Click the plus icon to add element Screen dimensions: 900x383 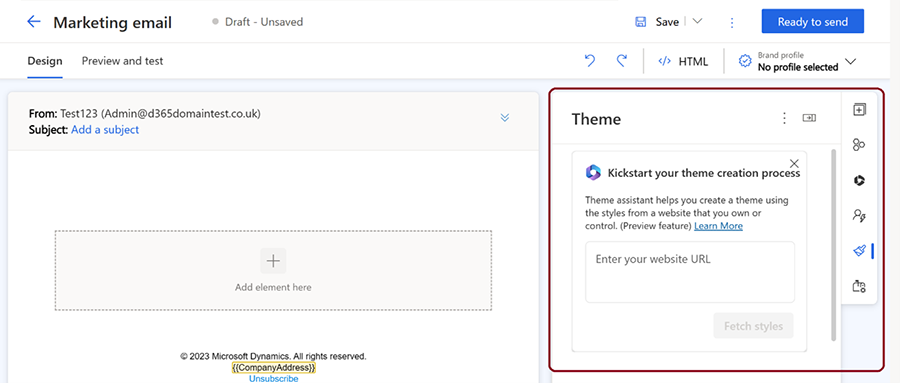coord(273,261)
